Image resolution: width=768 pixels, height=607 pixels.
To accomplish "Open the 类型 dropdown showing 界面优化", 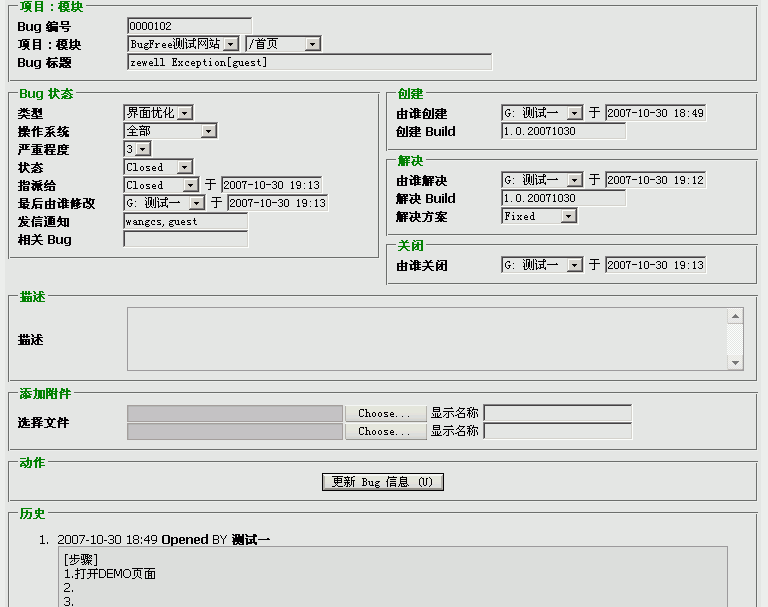I will click(x=158, y=113).
